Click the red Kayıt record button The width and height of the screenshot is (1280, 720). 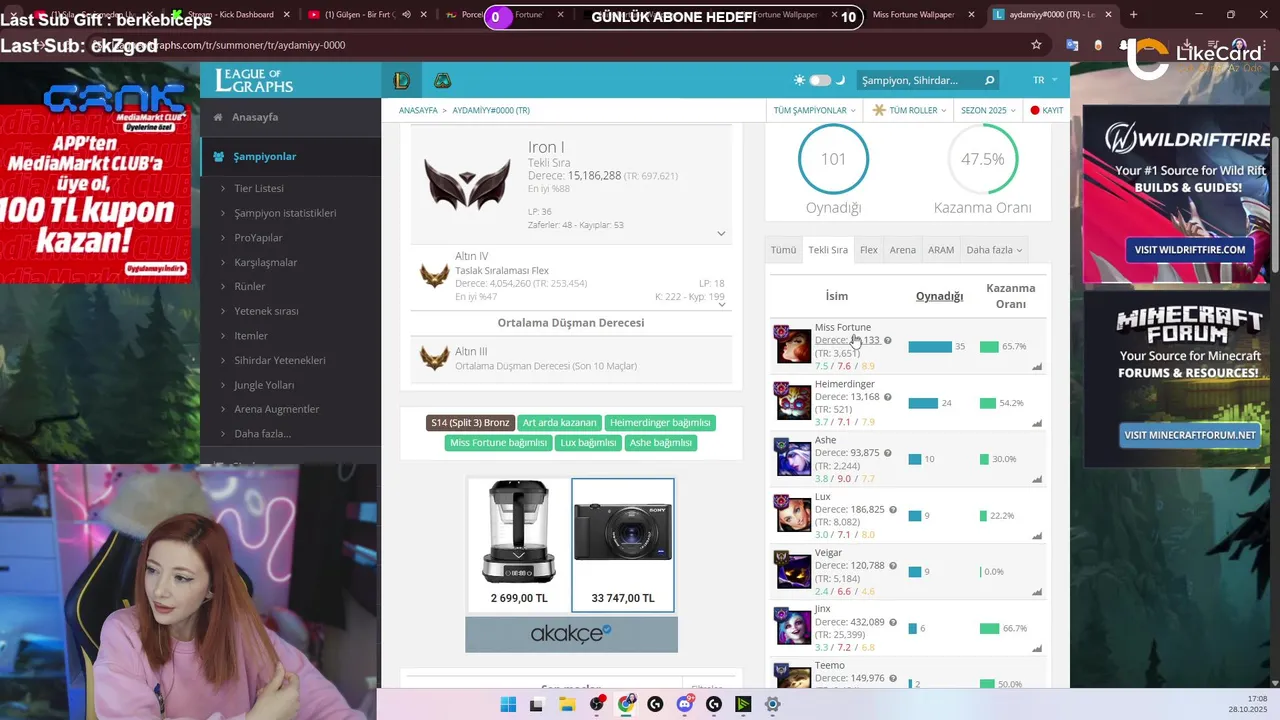[x=1047, y=110]
